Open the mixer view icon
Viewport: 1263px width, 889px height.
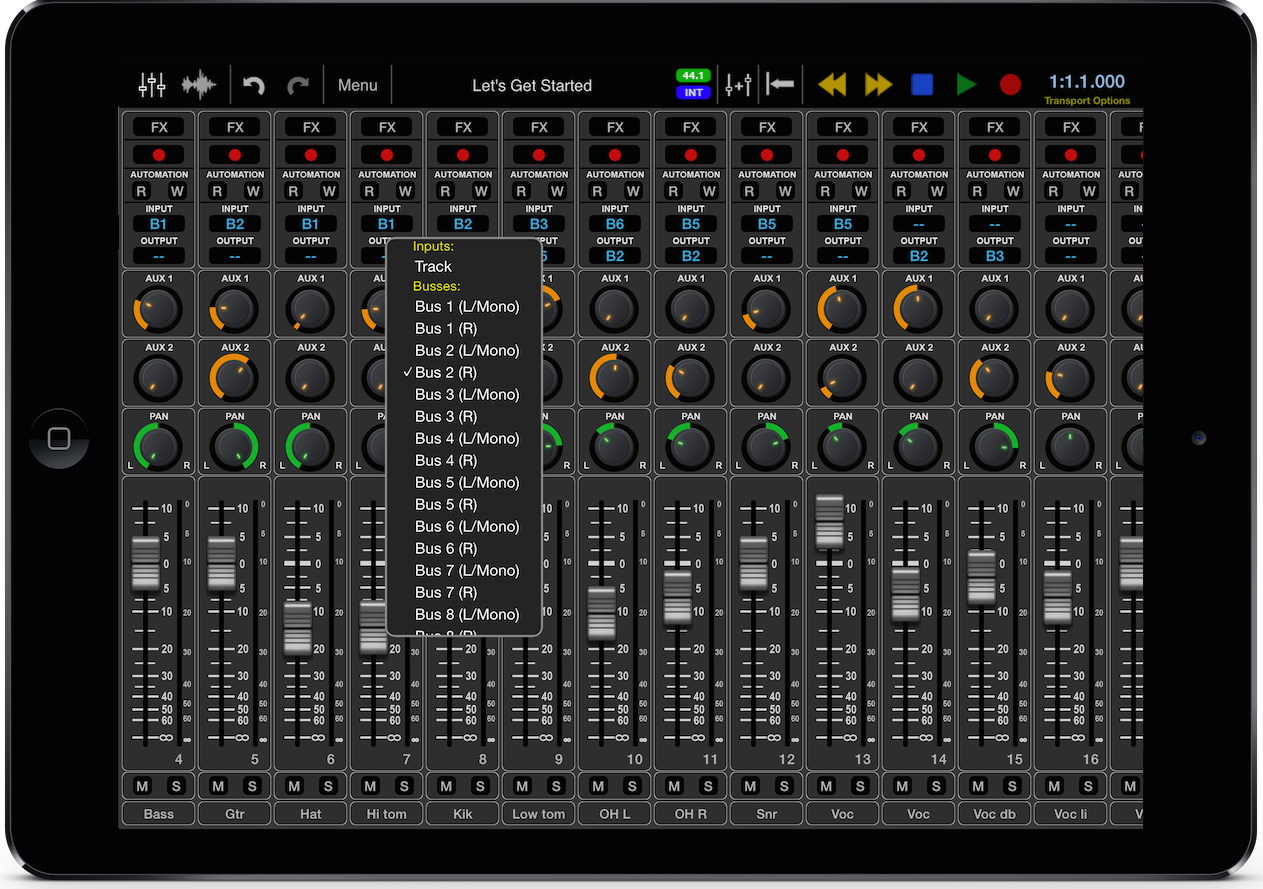152,85
